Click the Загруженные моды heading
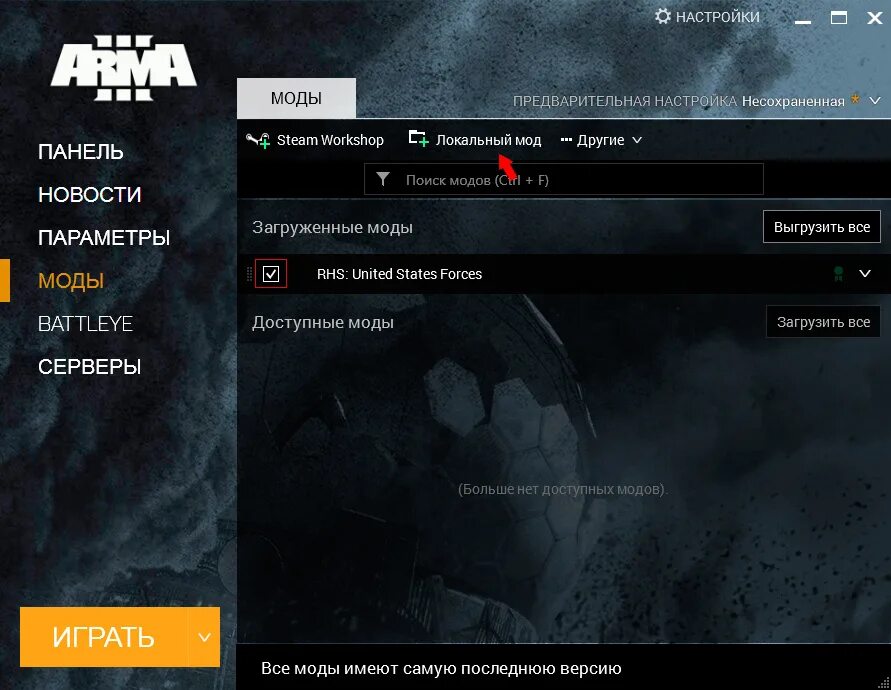 click(332, 227)
